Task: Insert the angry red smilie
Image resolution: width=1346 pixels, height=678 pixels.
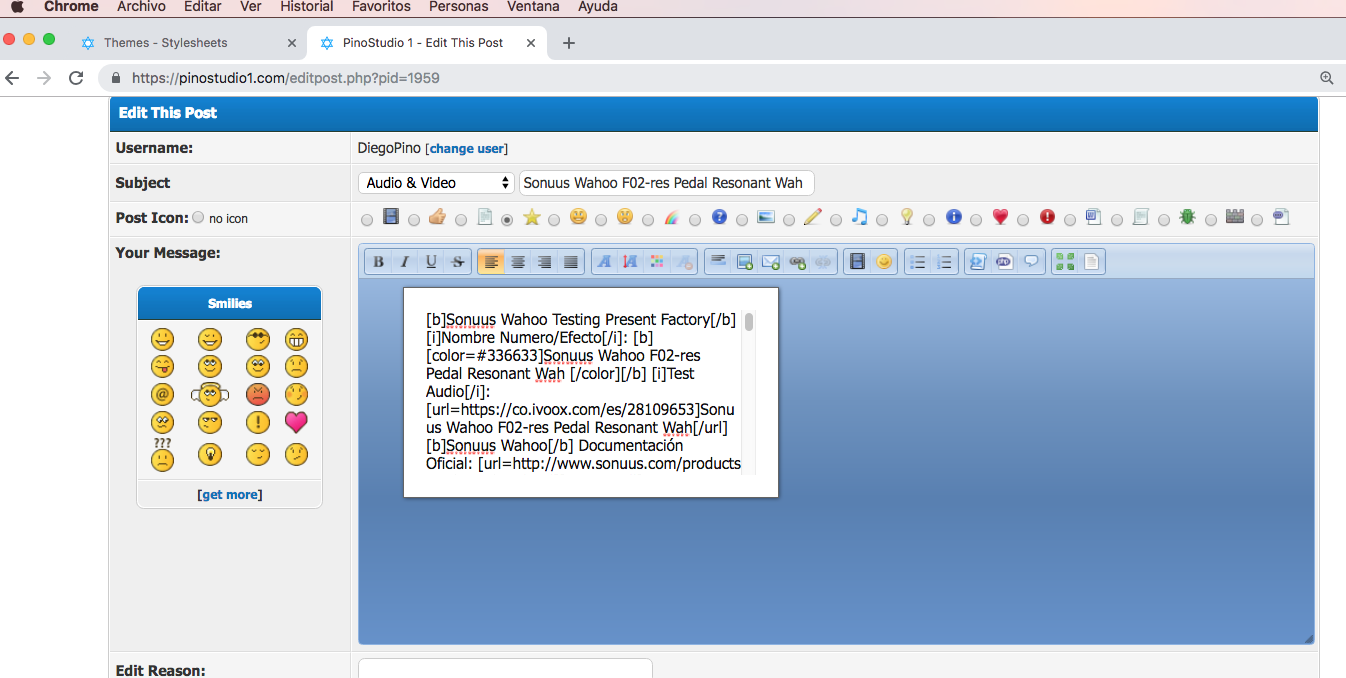Action: coord(258,394)
